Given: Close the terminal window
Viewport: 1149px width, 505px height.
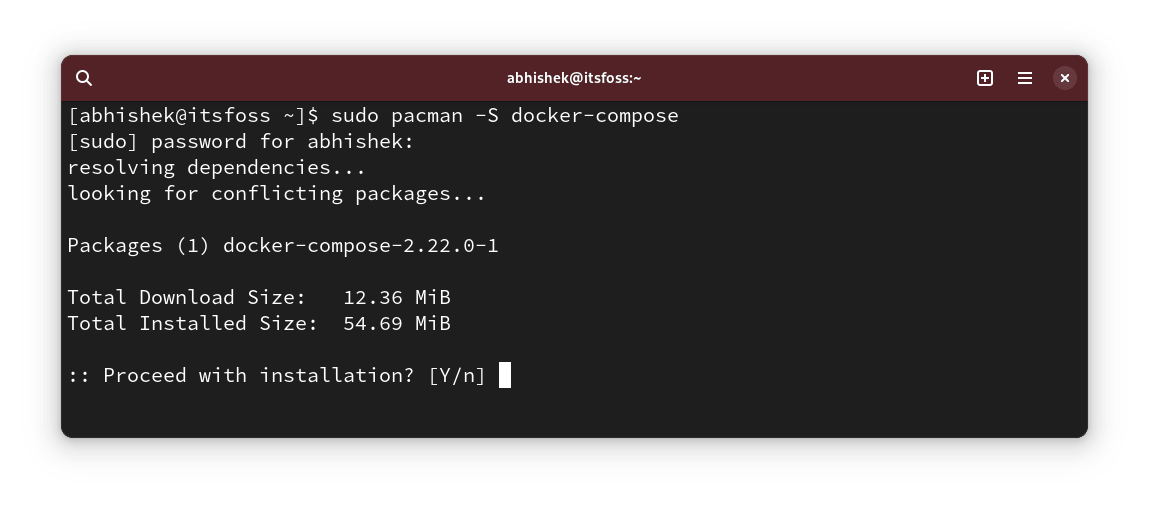Looking at the screenshot, I should 1065,78.
